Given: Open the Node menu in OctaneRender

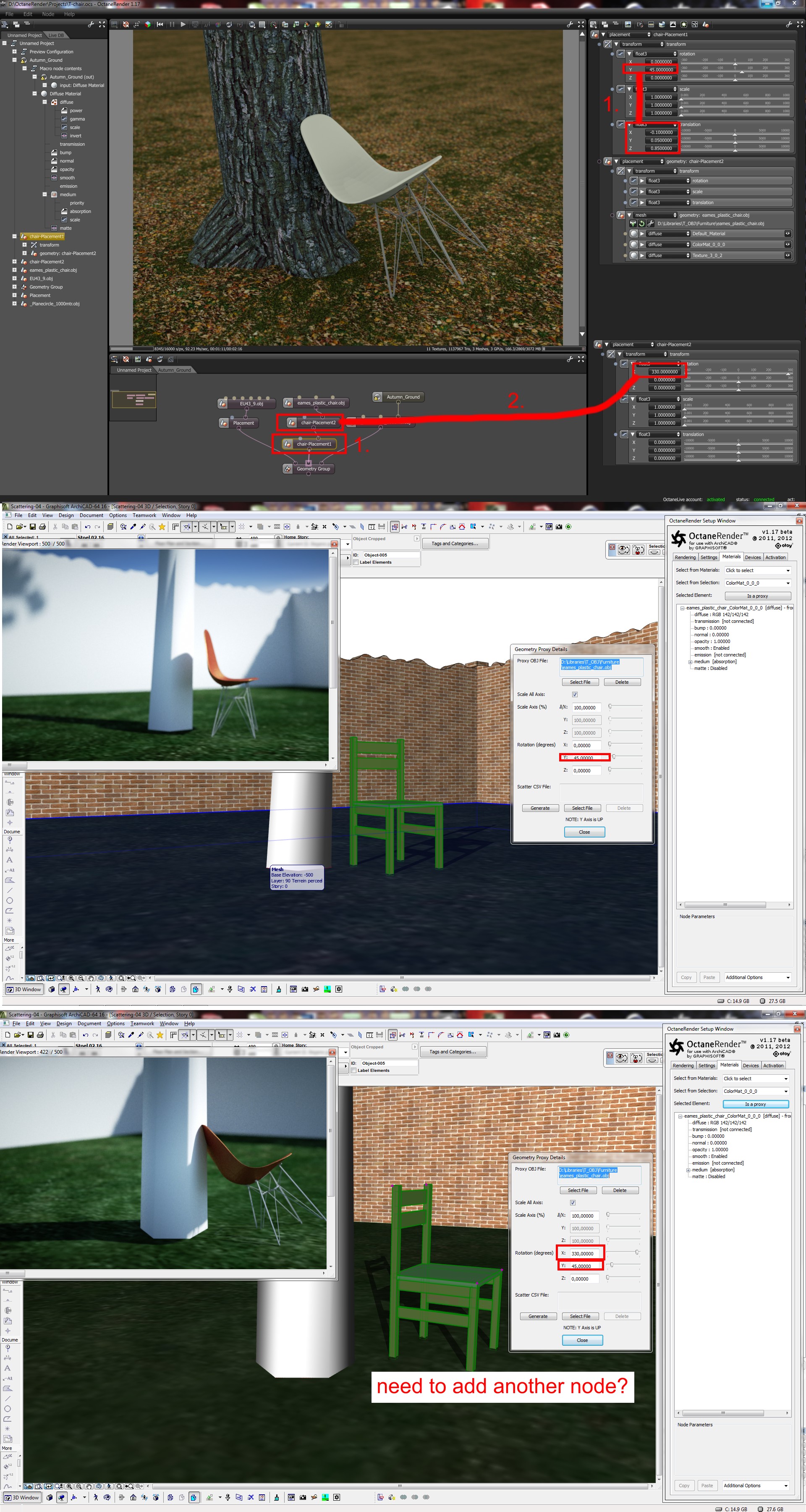Looking at the screenshot, I should point(48,14).
